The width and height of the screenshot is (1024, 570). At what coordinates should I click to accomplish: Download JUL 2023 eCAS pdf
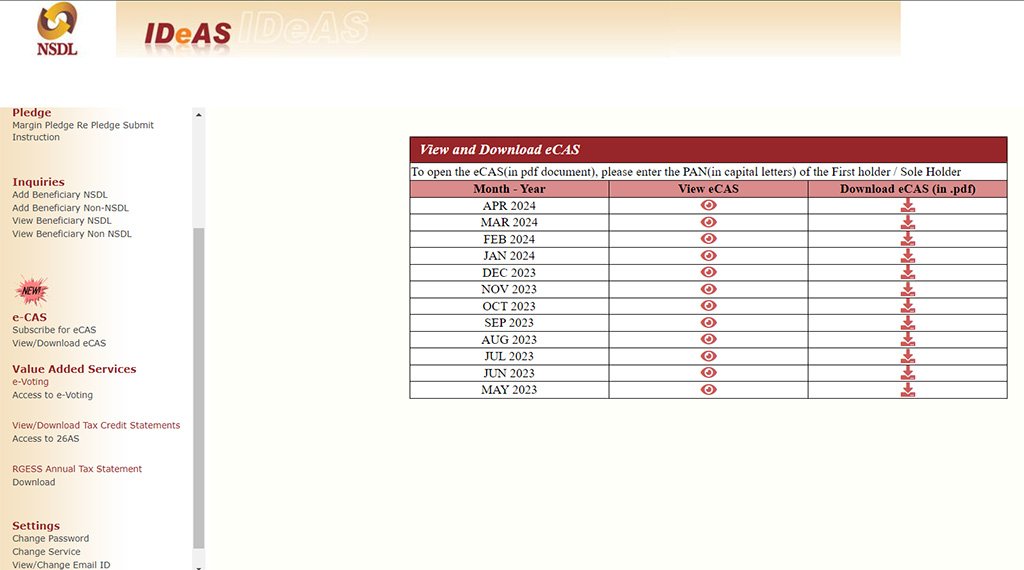[908, 356]
